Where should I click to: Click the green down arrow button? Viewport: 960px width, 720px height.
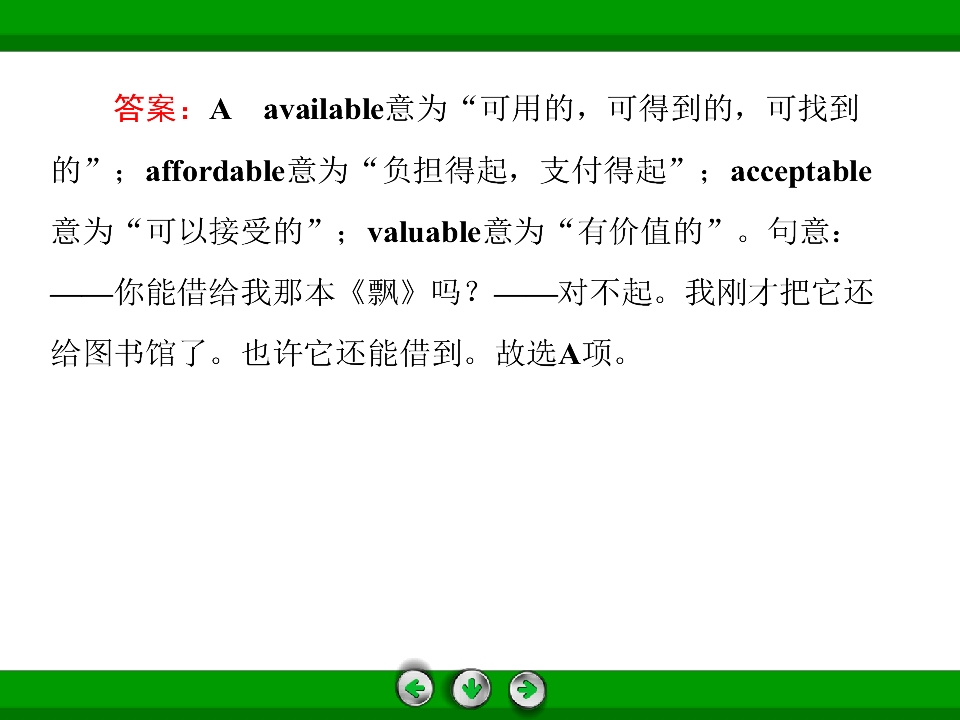click(471, 689)
